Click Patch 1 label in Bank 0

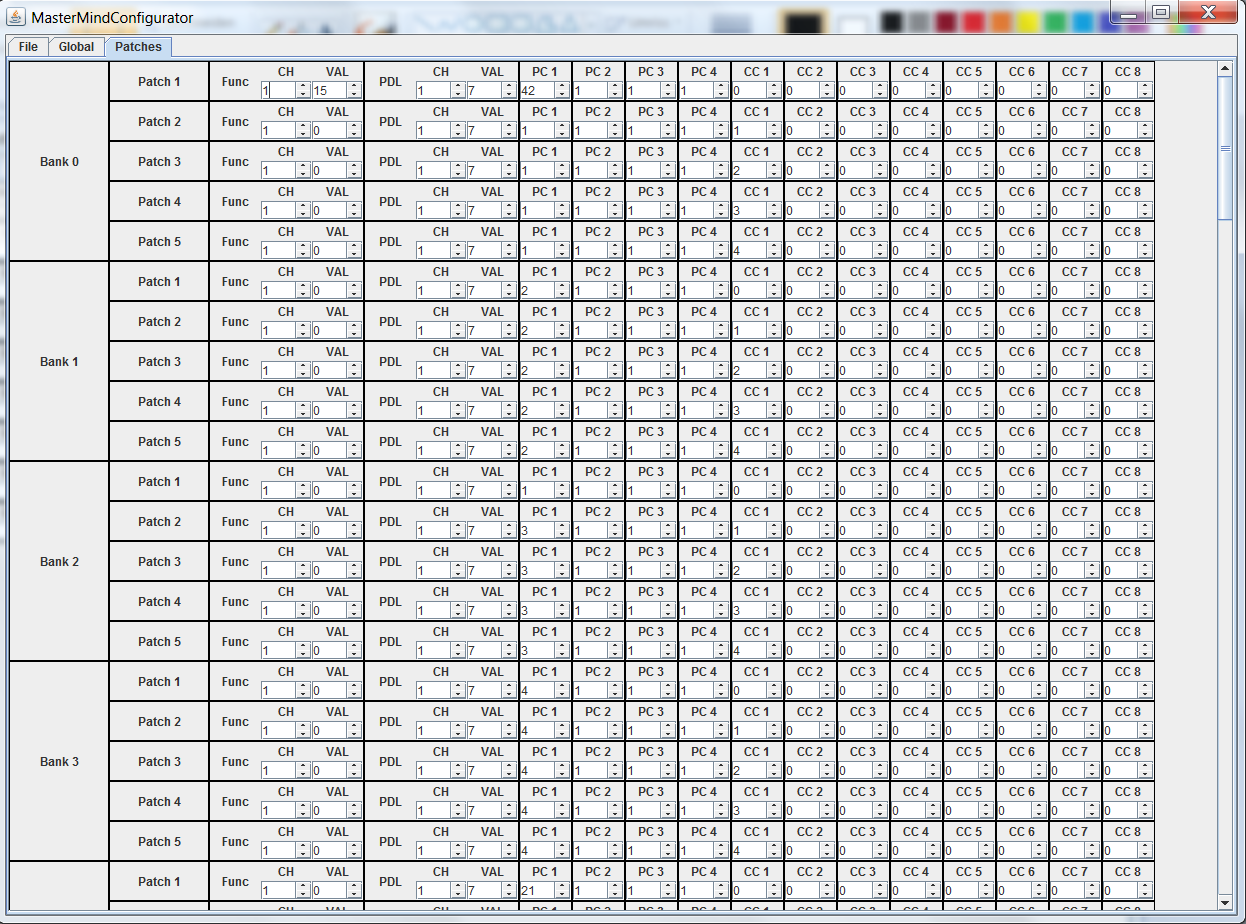coord(159,82)
